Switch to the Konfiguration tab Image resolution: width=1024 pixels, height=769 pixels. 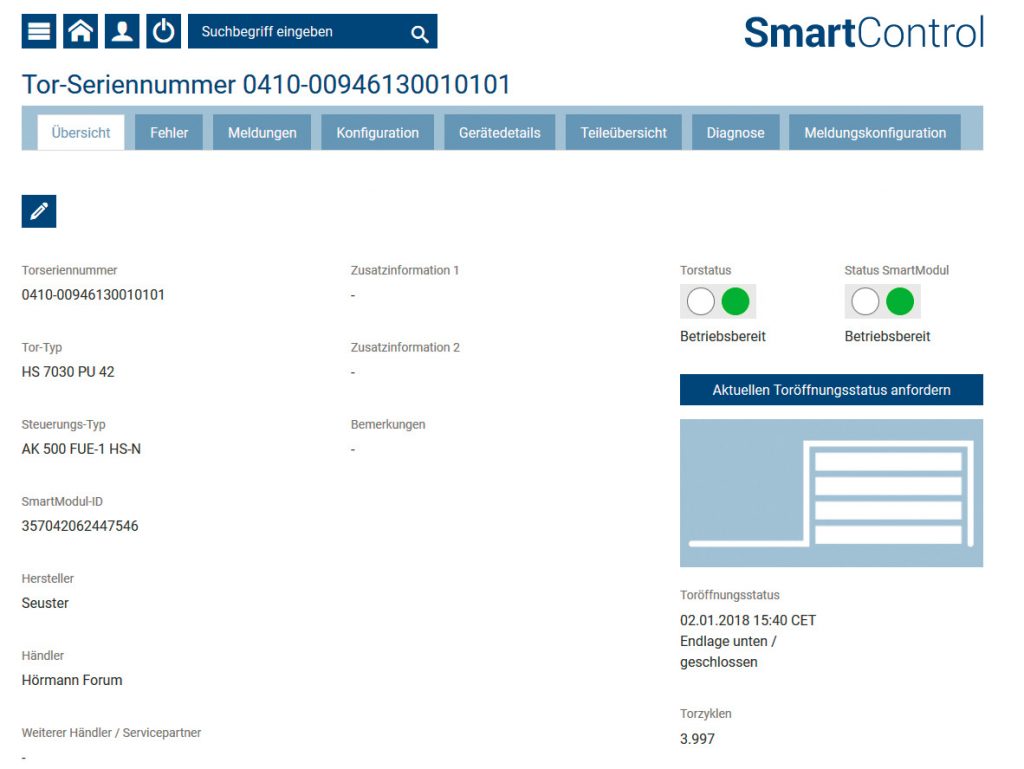tap(377, 133)
